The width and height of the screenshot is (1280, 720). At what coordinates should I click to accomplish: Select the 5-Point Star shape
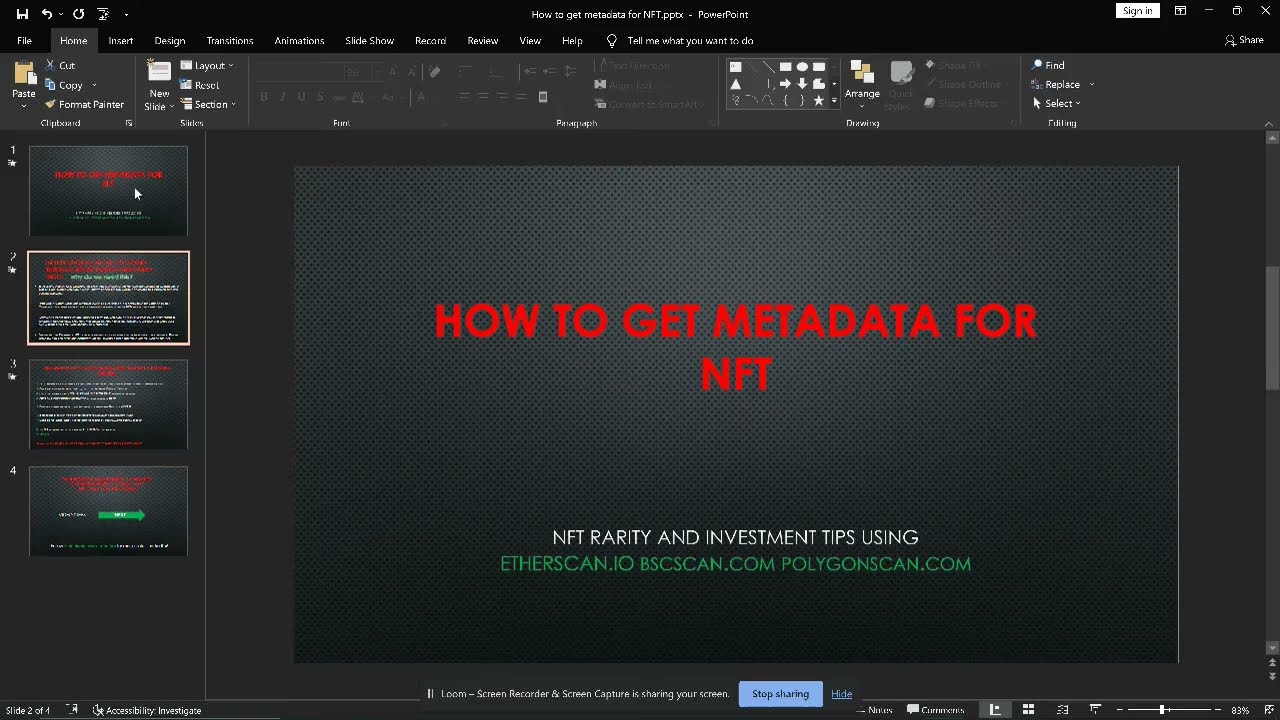[818, 101]
